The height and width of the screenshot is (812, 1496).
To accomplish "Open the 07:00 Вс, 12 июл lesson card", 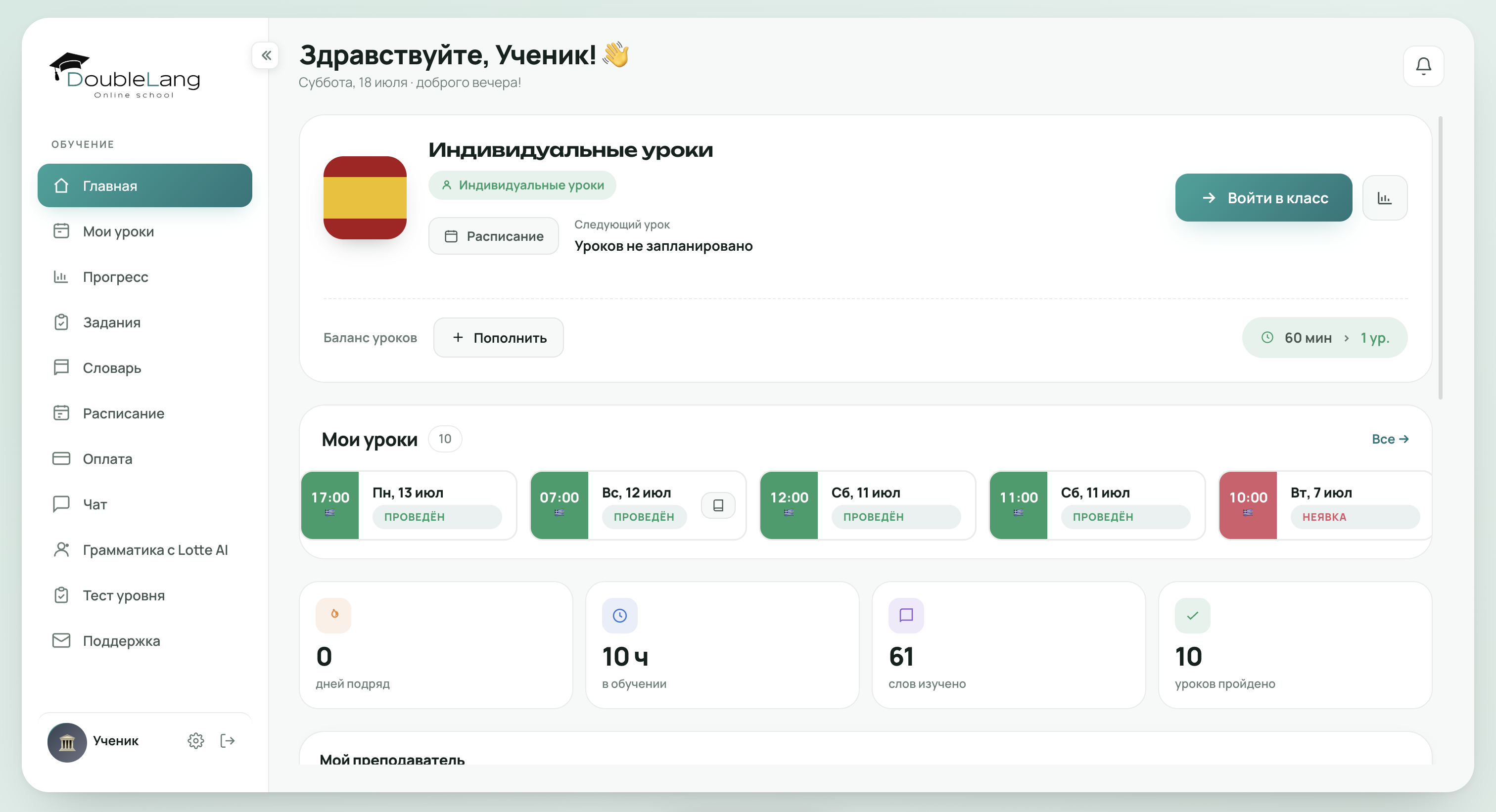I will (x=638, y=505).
